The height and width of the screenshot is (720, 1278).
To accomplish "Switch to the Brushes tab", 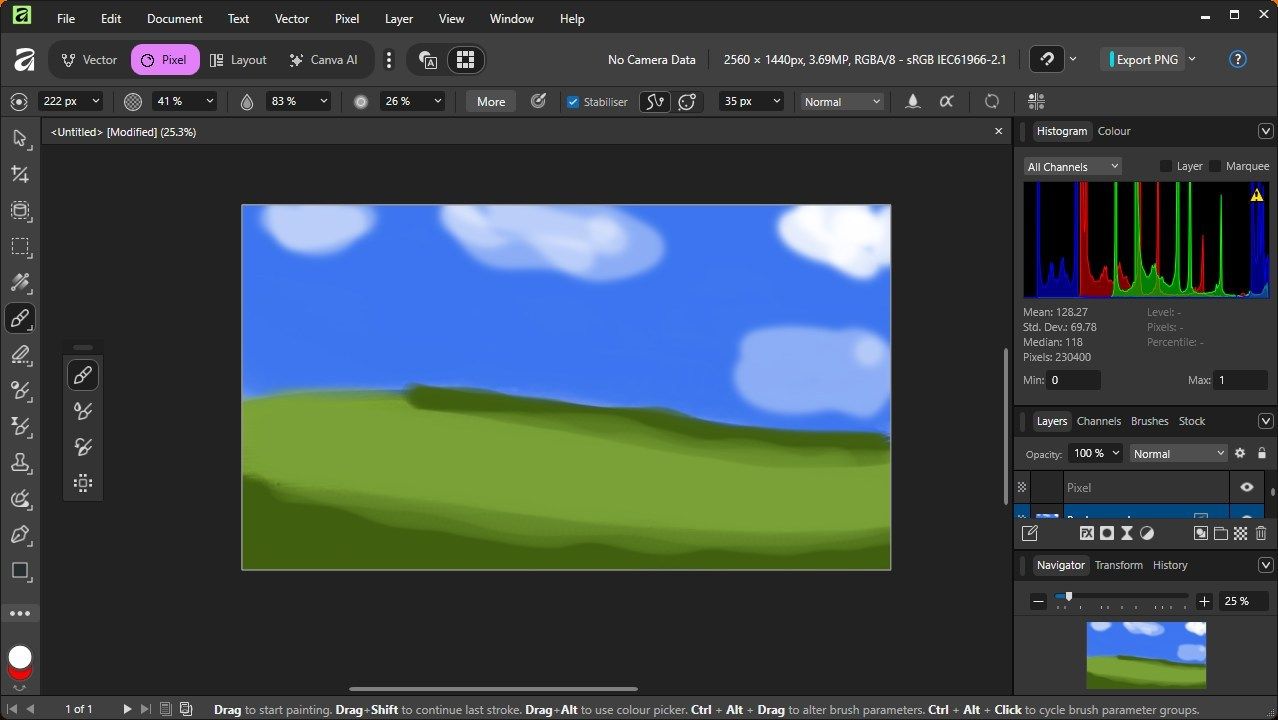I will [1149, 421].
